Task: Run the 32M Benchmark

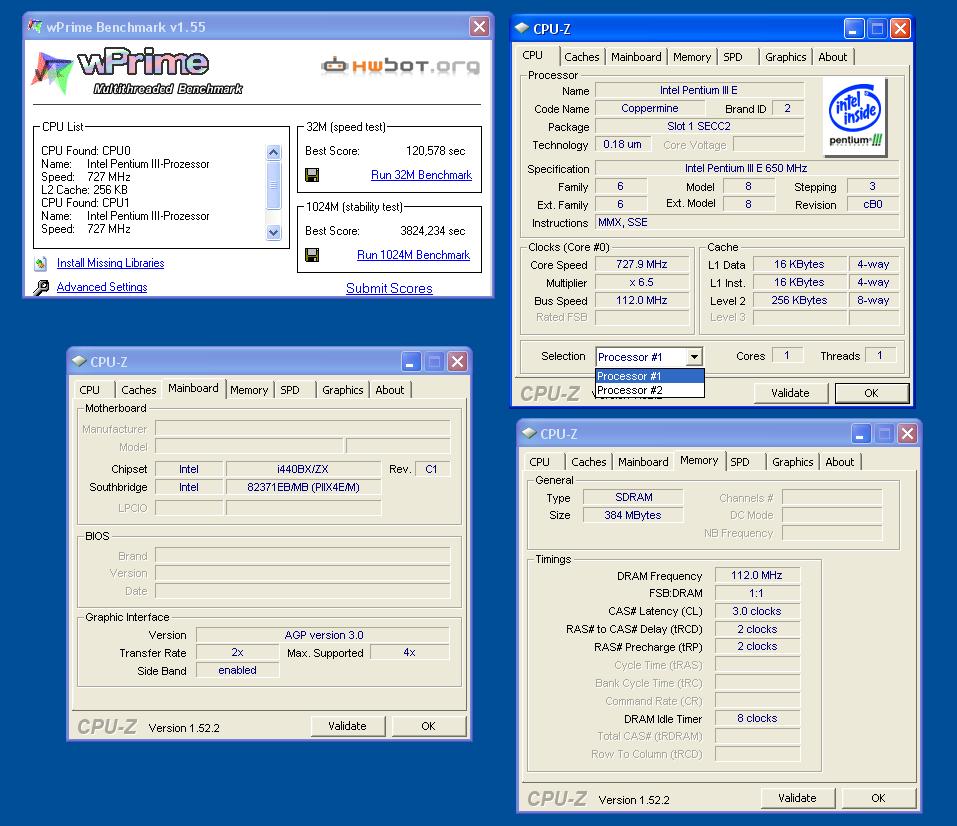Action: point(421,175)
